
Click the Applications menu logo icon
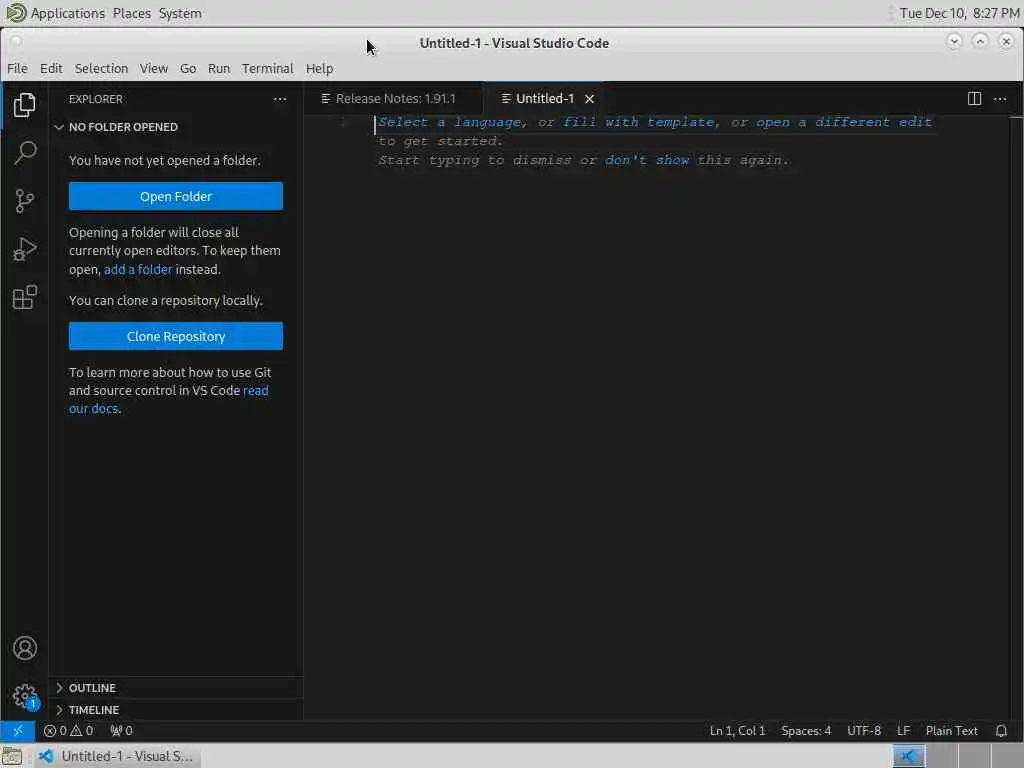click(16, 12)
